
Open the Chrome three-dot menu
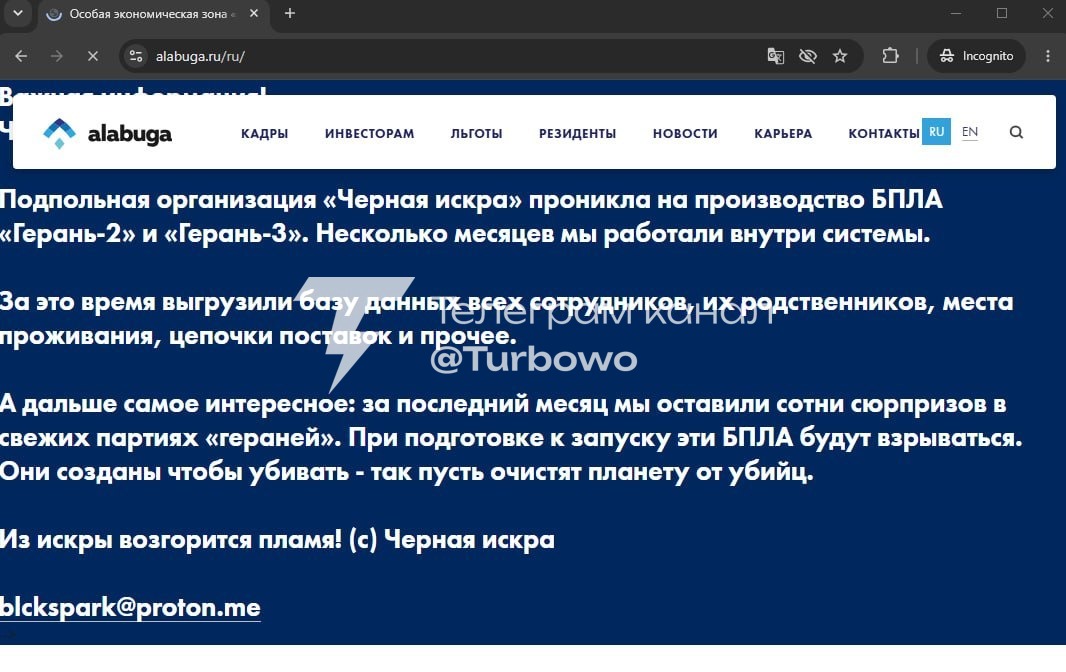pos(1048,56)
